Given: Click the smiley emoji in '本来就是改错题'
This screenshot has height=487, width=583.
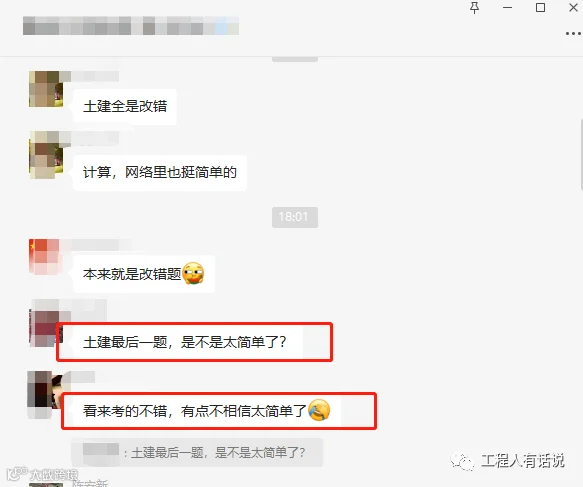Looking at the screenshot, I should pos(193,274).
